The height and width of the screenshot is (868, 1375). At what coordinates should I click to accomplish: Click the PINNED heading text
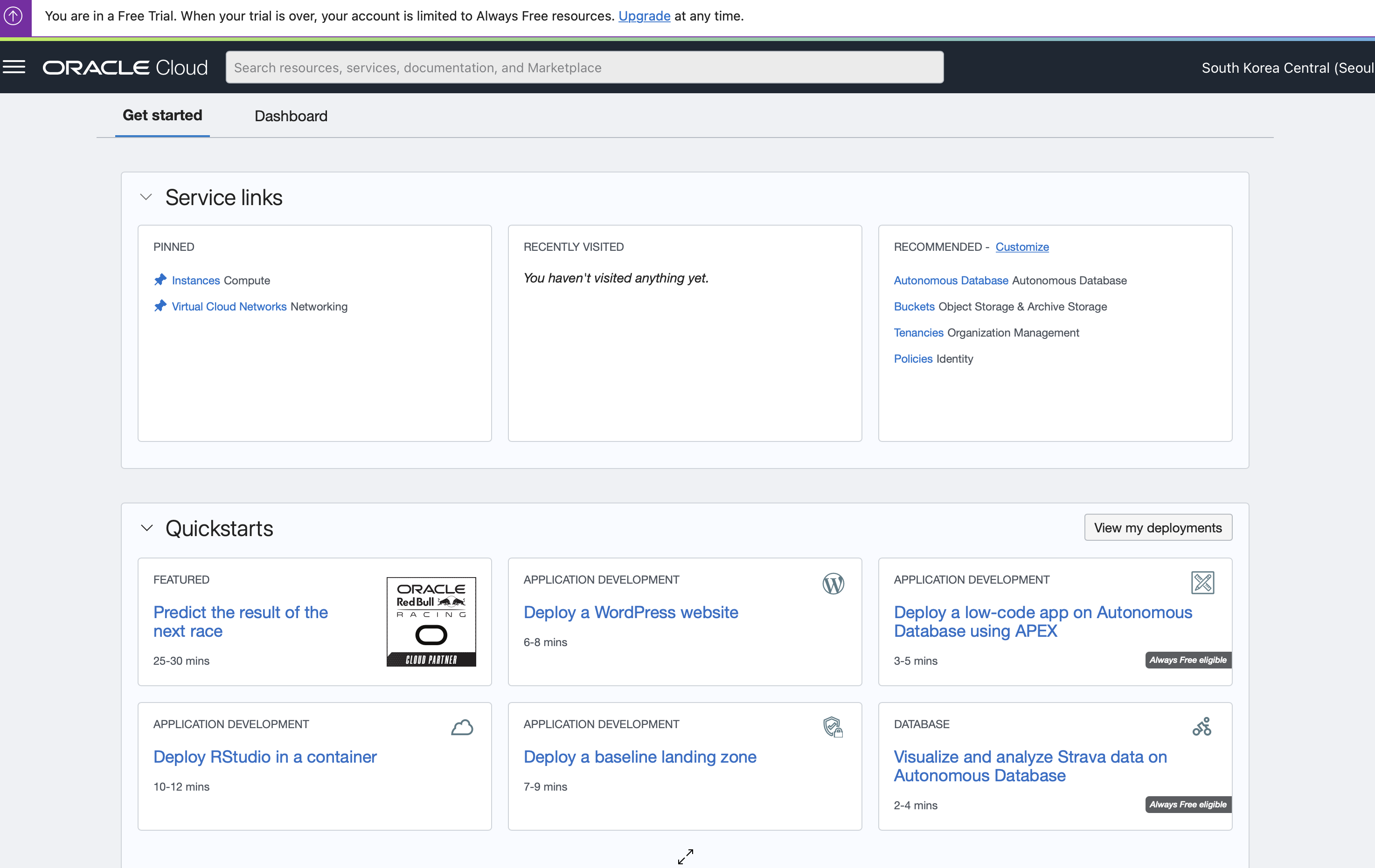[174, 247]
